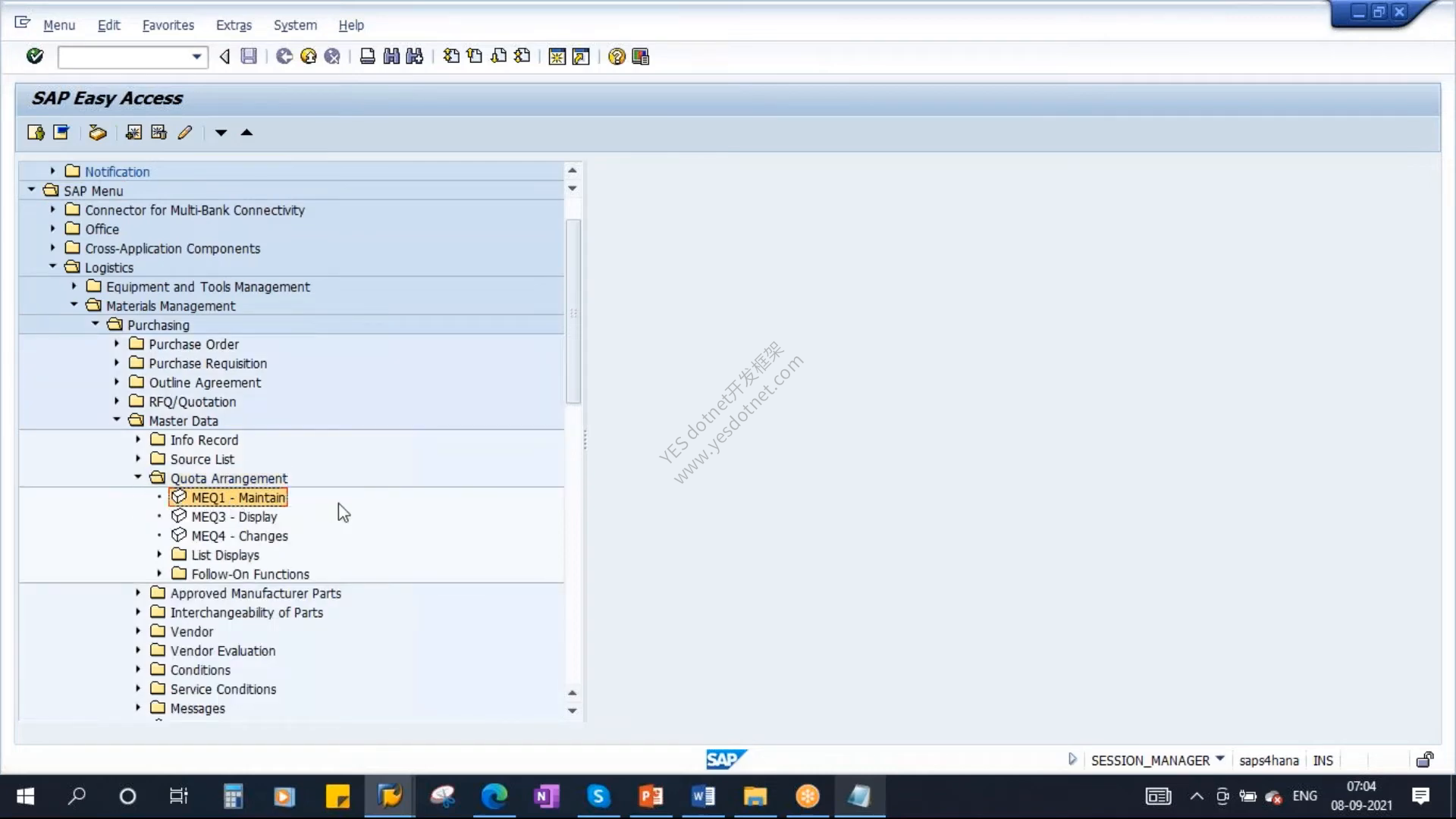Click the First Page icon

pyautogui.click(x=451, y=56)
